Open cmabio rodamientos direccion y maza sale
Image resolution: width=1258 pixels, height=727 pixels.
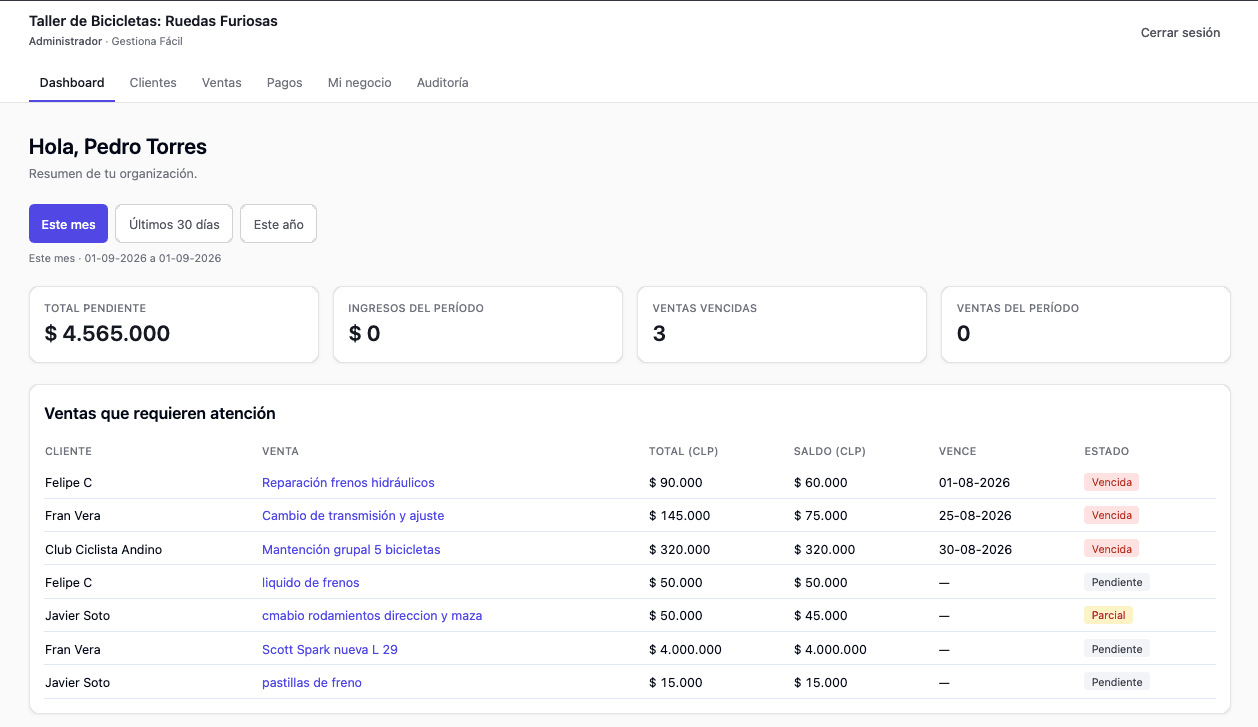click(x=372, y=616)
